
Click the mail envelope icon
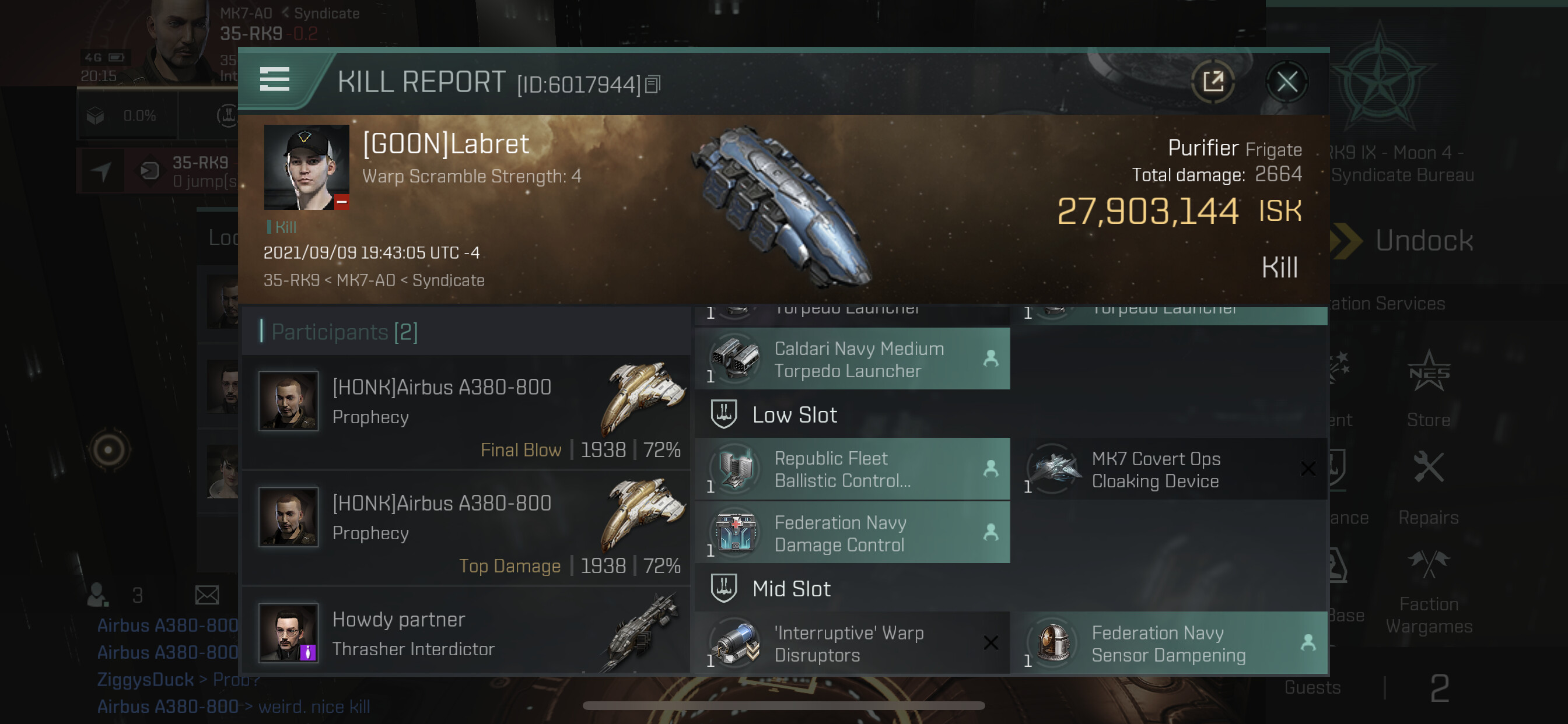(207, 595)
